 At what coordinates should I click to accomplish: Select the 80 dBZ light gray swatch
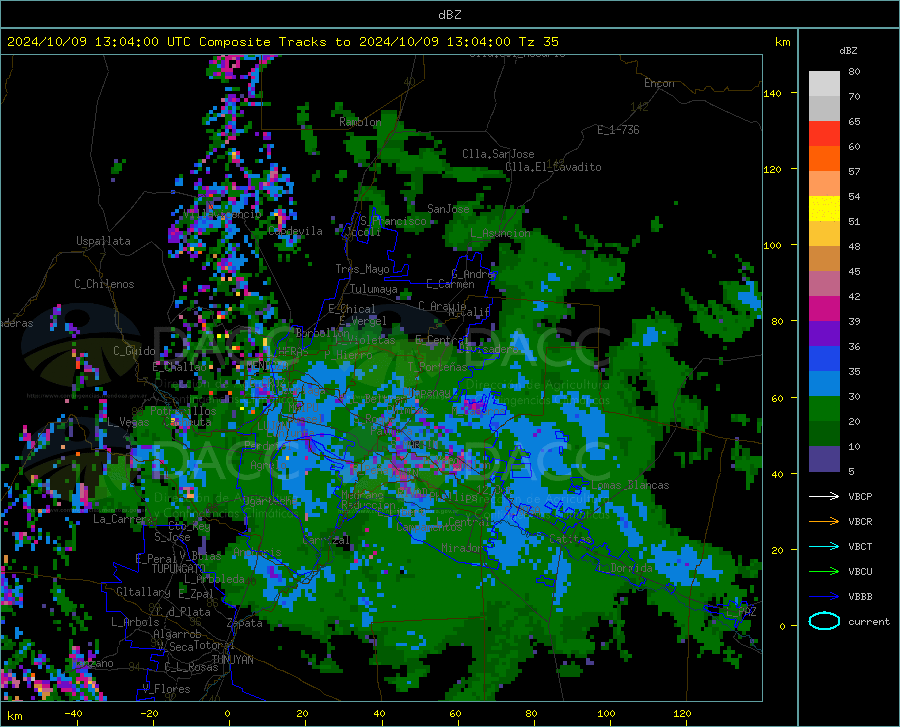point(824,84)
